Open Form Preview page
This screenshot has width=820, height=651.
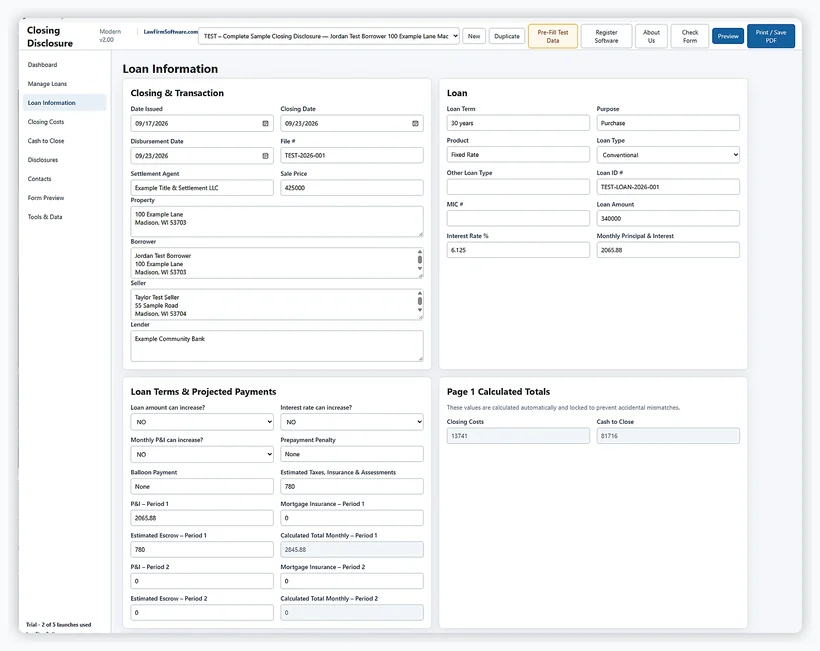click(45, 198)
